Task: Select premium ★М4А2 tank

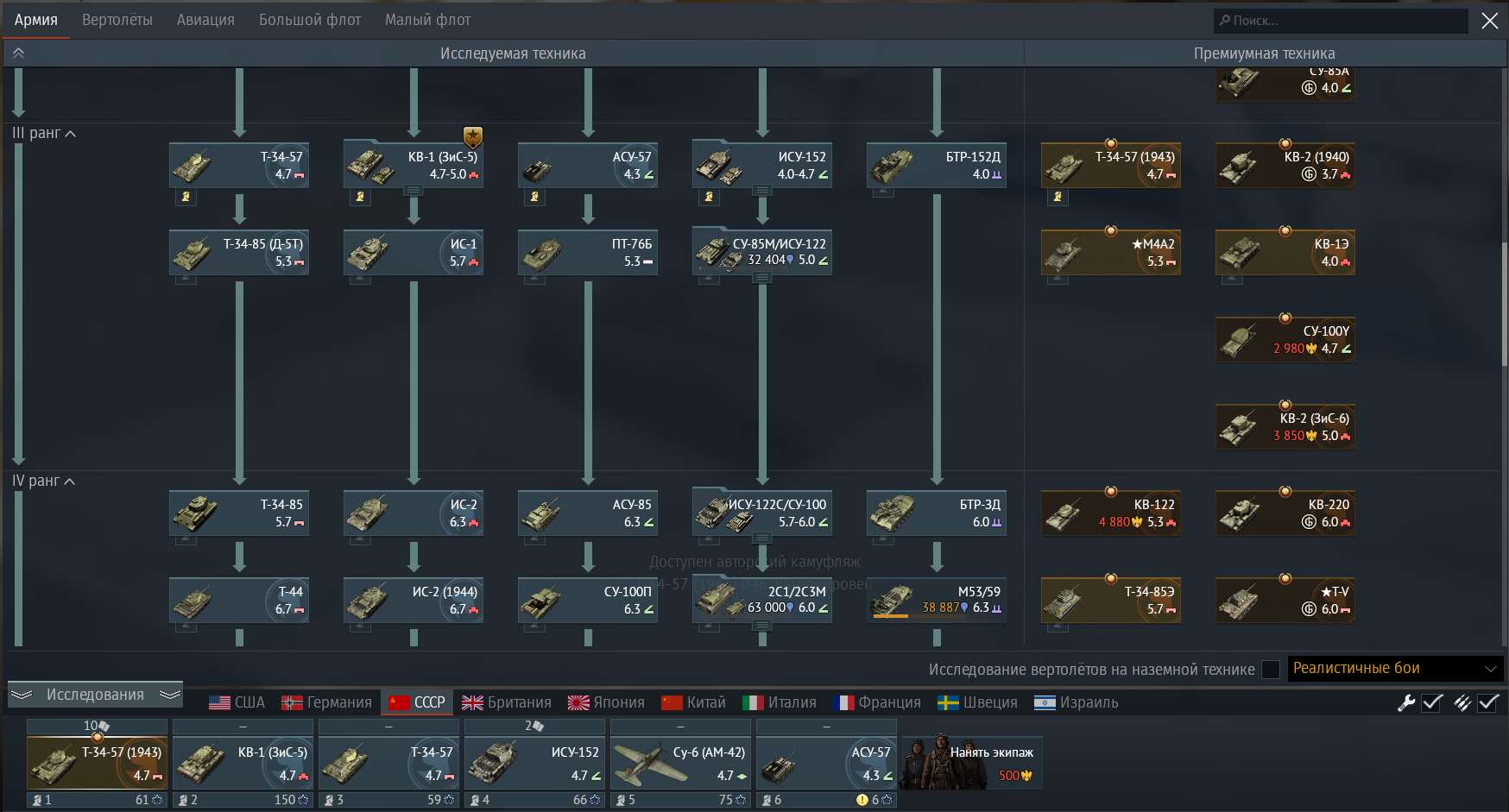Action: click(x=1111, y=252)
